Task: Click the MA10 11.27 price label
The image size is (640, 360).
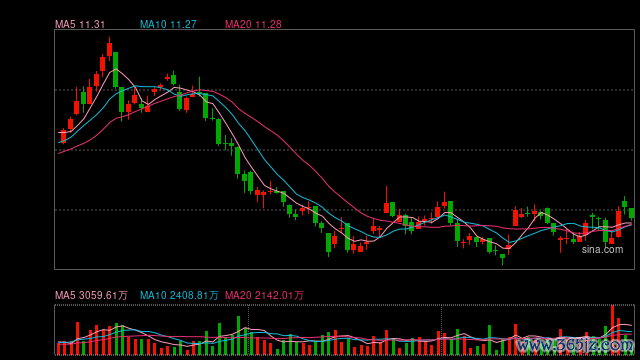Action: tap(168, 24)
